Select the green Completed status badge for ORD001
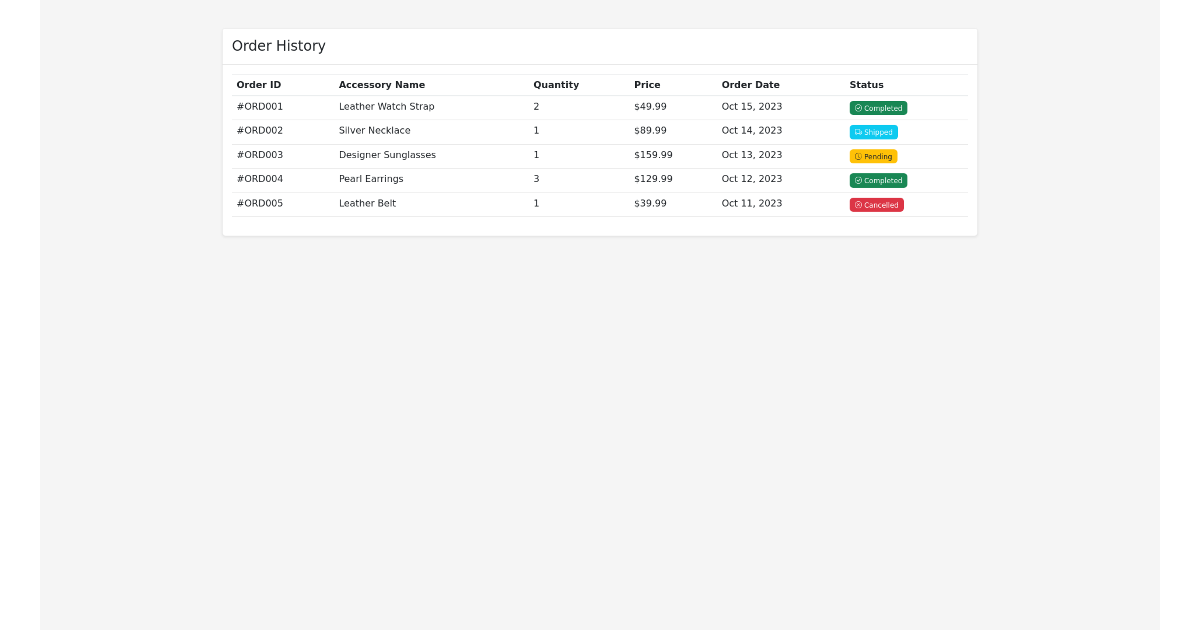This screenshot has height=630, width=1200. point(878,108)
